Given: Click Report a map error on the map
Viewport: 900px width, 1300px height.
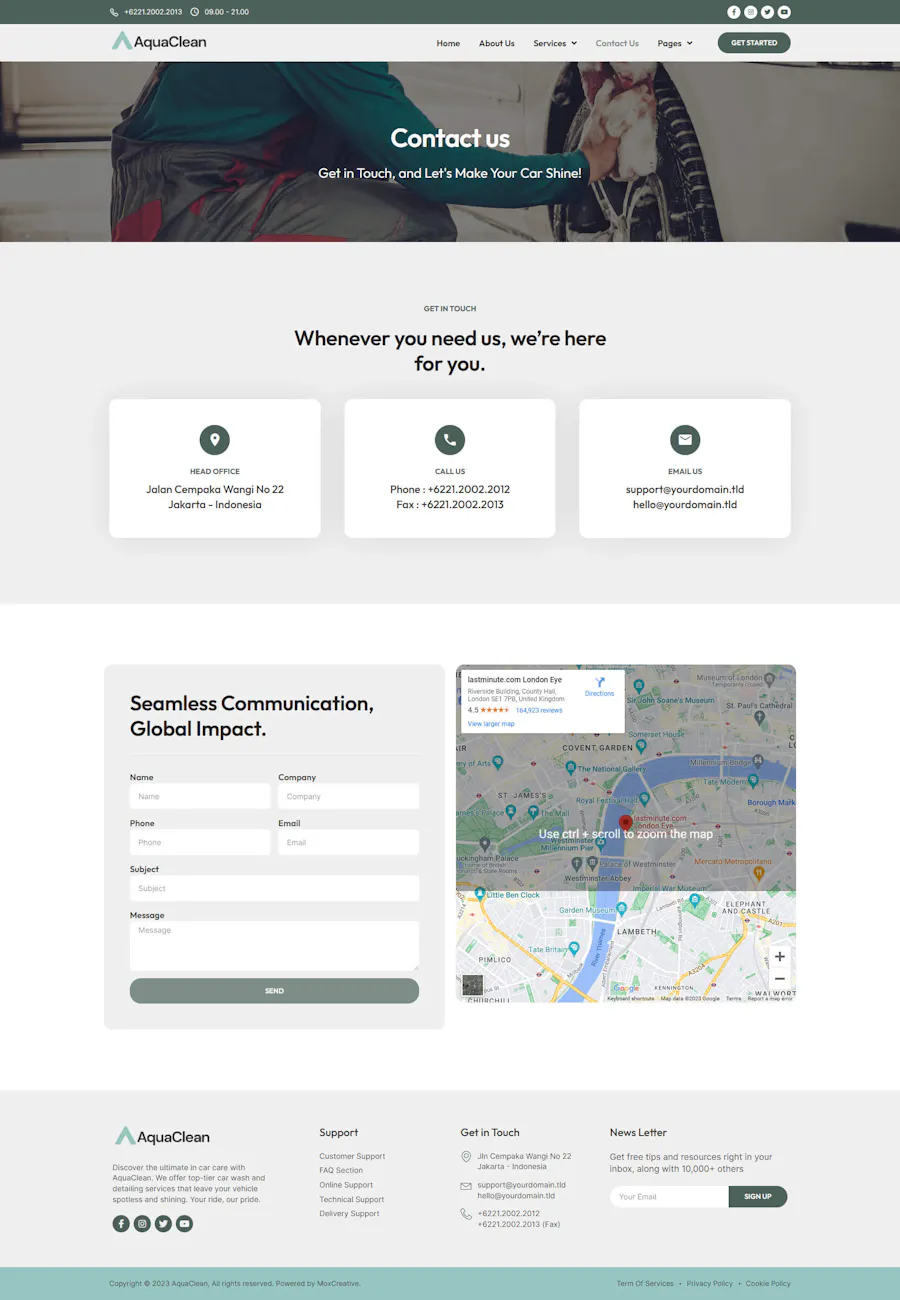Looking at the screenshot, I should pyautogui.click(x=770, y=998).
